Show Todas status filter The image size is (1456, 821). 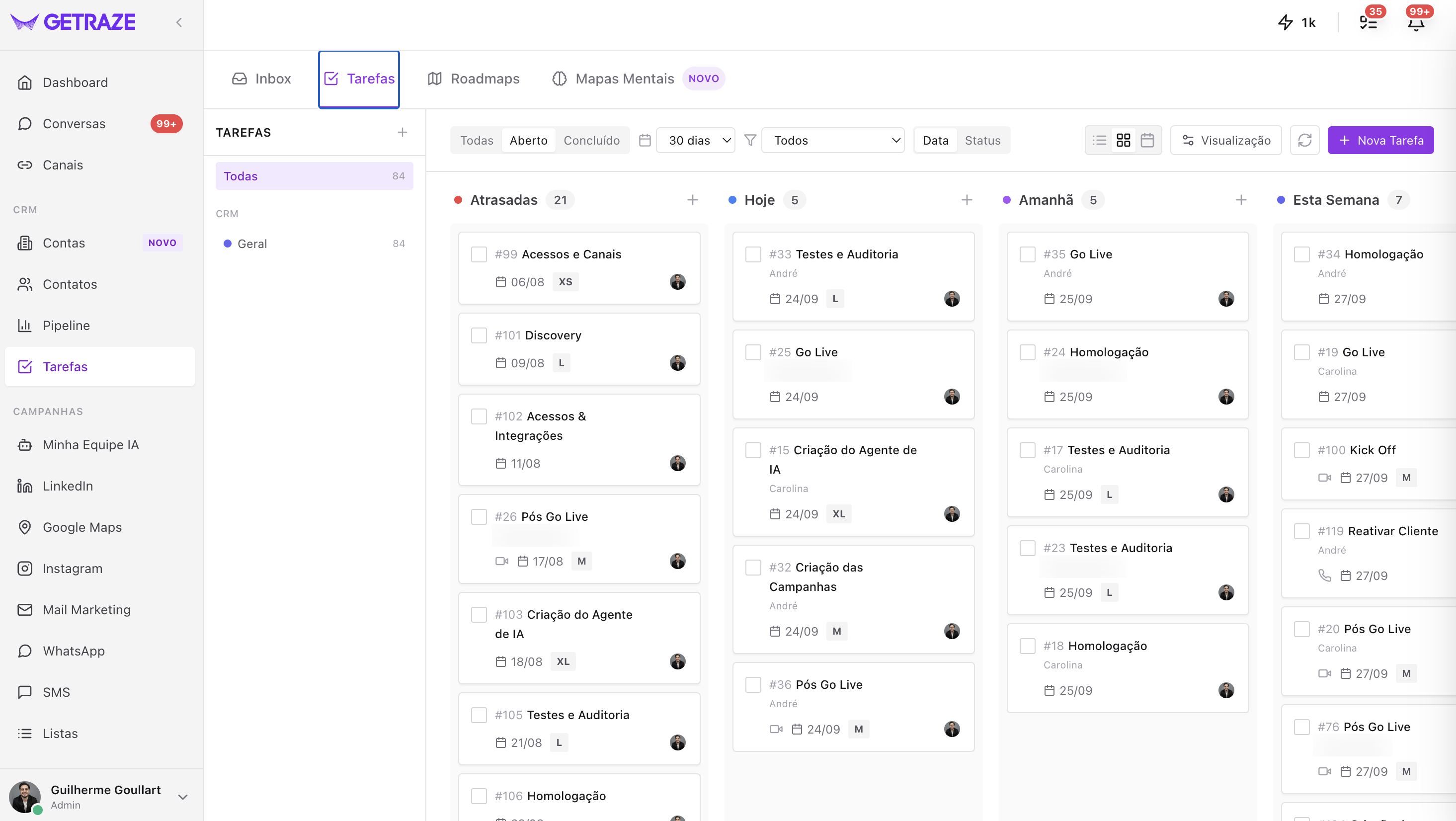point(477,140)
